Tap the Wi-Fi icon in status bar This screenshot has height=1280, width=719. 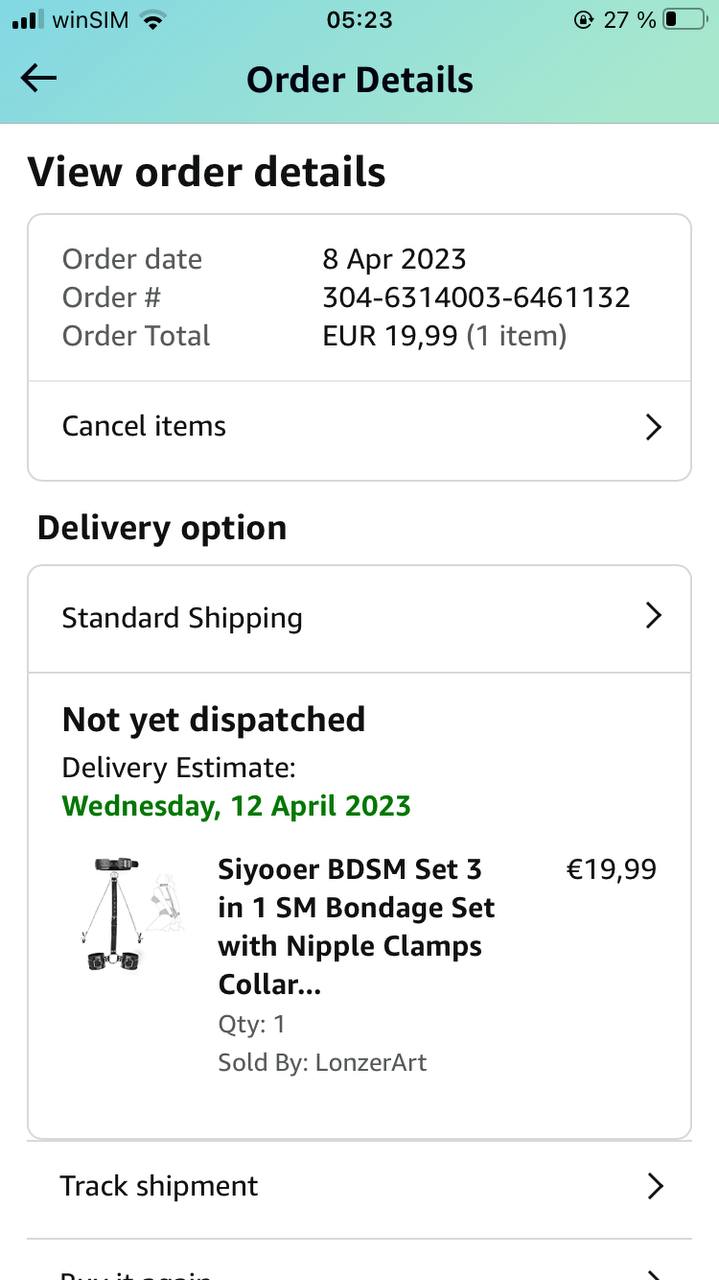pyautogui.click(x=153, y=20)
